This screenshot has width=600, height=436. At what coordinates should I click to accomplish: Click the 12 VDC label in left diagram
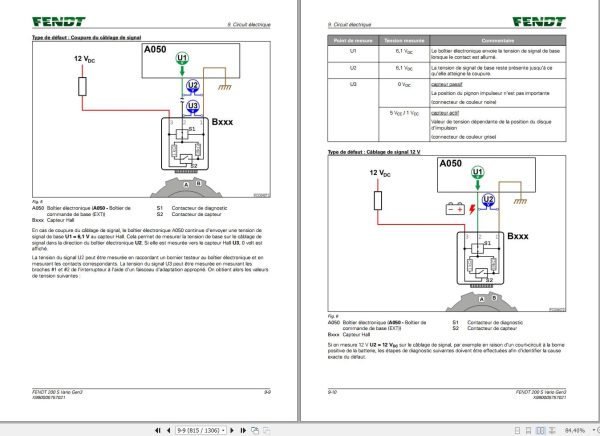coord(85,59)
